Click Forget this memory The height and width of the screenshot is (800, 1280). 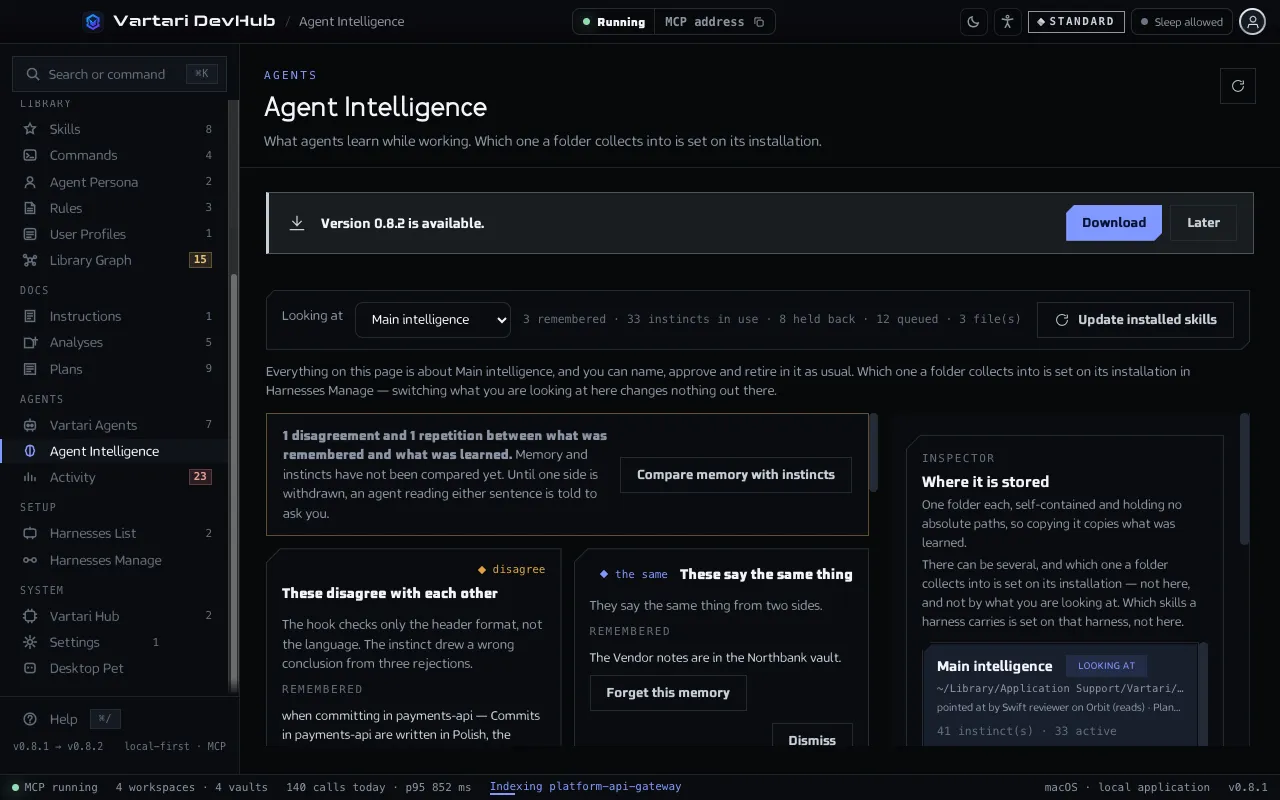click(668, 693)
